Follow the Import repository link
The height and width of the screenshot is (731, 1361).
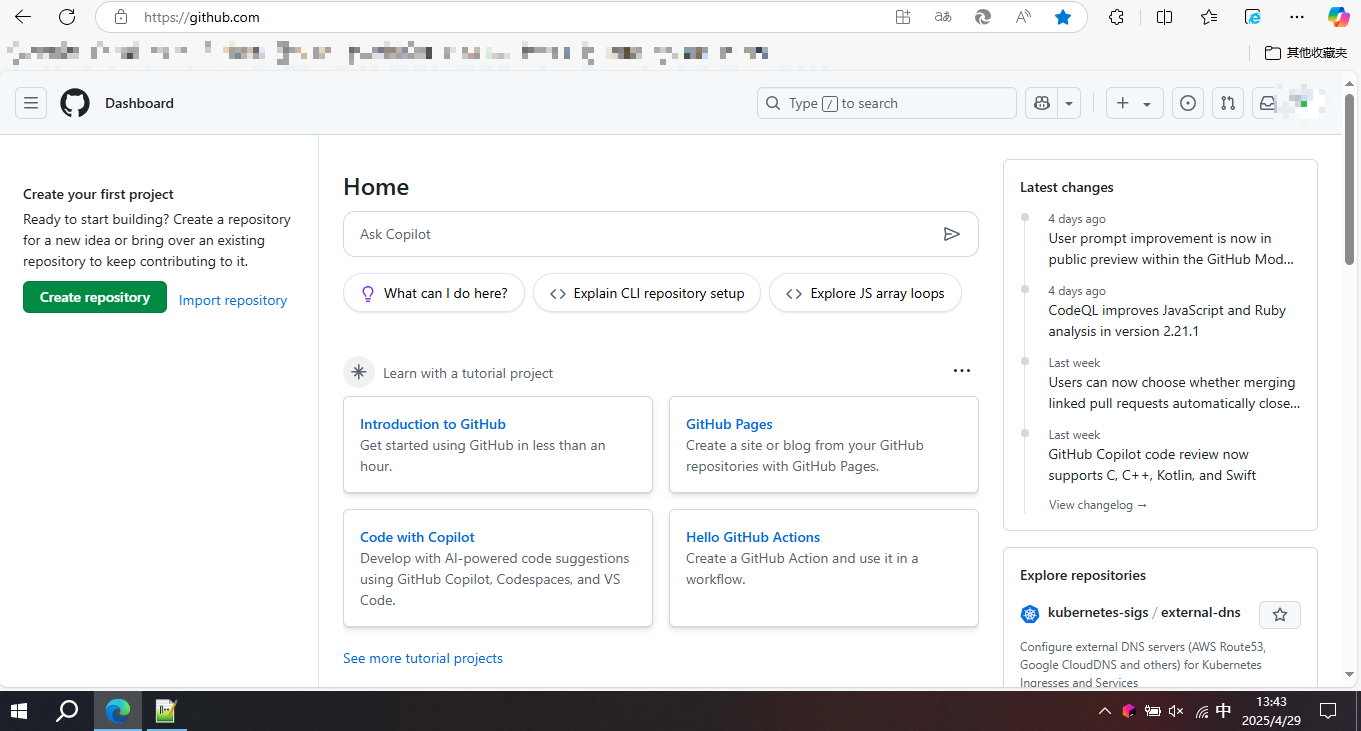pos(233,300)
